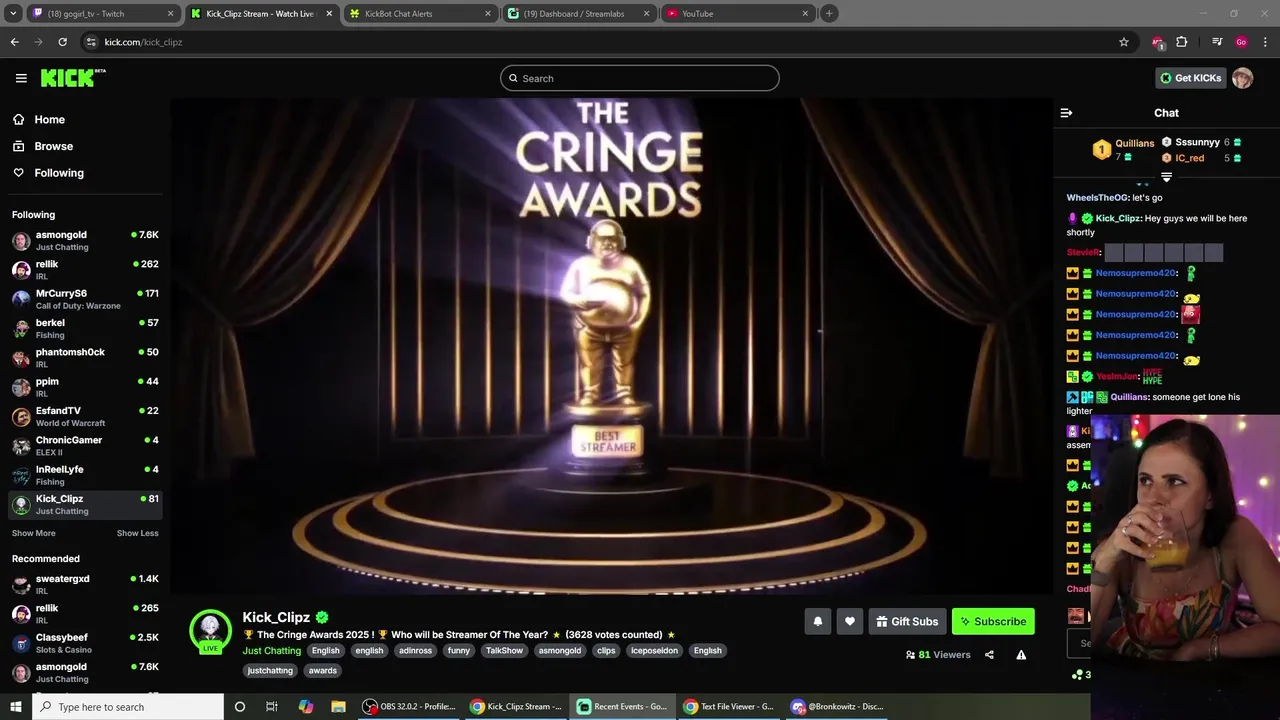This screenshot has width=1280, height=720.
Task: Collapse followed channels with Show Less
Action: [138, 533]
